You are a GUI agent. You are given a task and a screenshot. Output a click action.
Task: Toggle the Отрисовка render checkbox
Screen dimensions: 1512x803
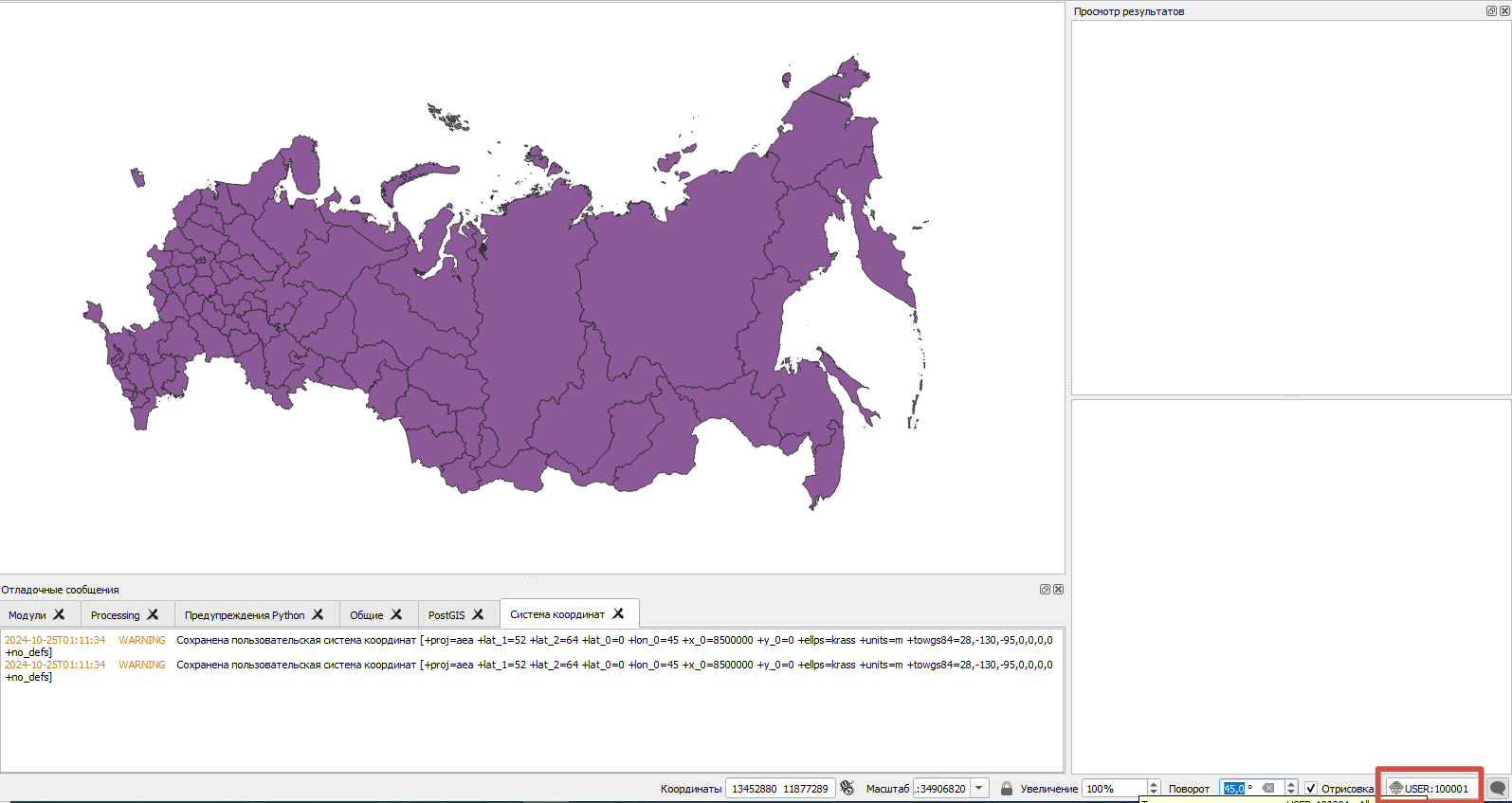(x=1311, y=789)
